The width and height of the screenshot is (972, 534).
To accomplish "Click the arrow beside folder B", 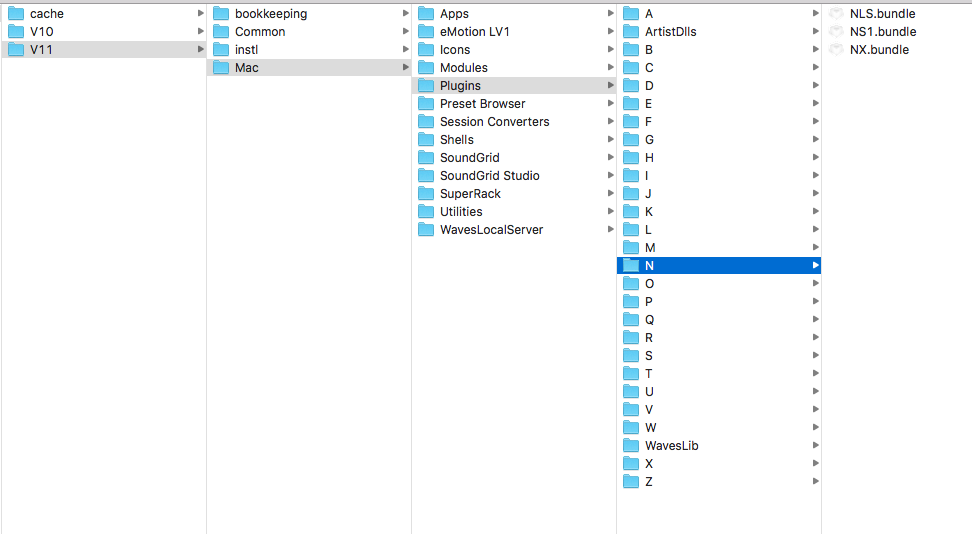I will coord(816,49).
